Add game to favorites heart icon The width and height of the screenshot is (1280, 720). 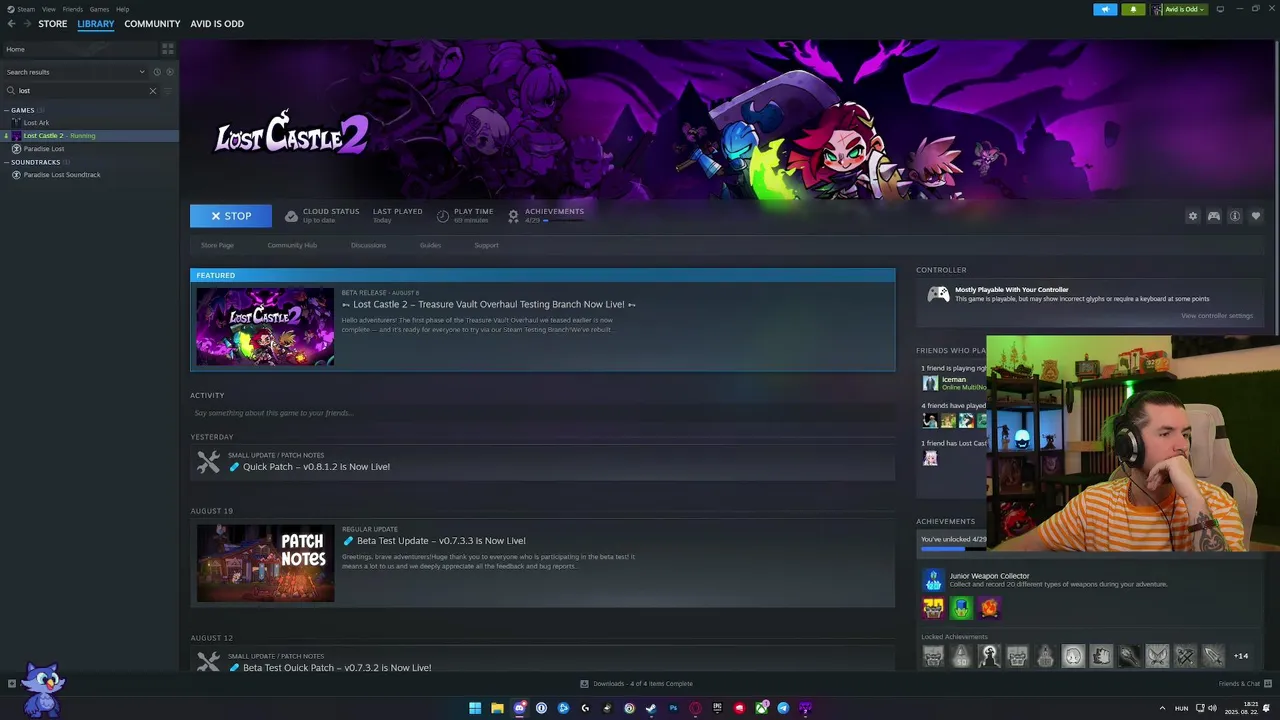point(1256,216)
